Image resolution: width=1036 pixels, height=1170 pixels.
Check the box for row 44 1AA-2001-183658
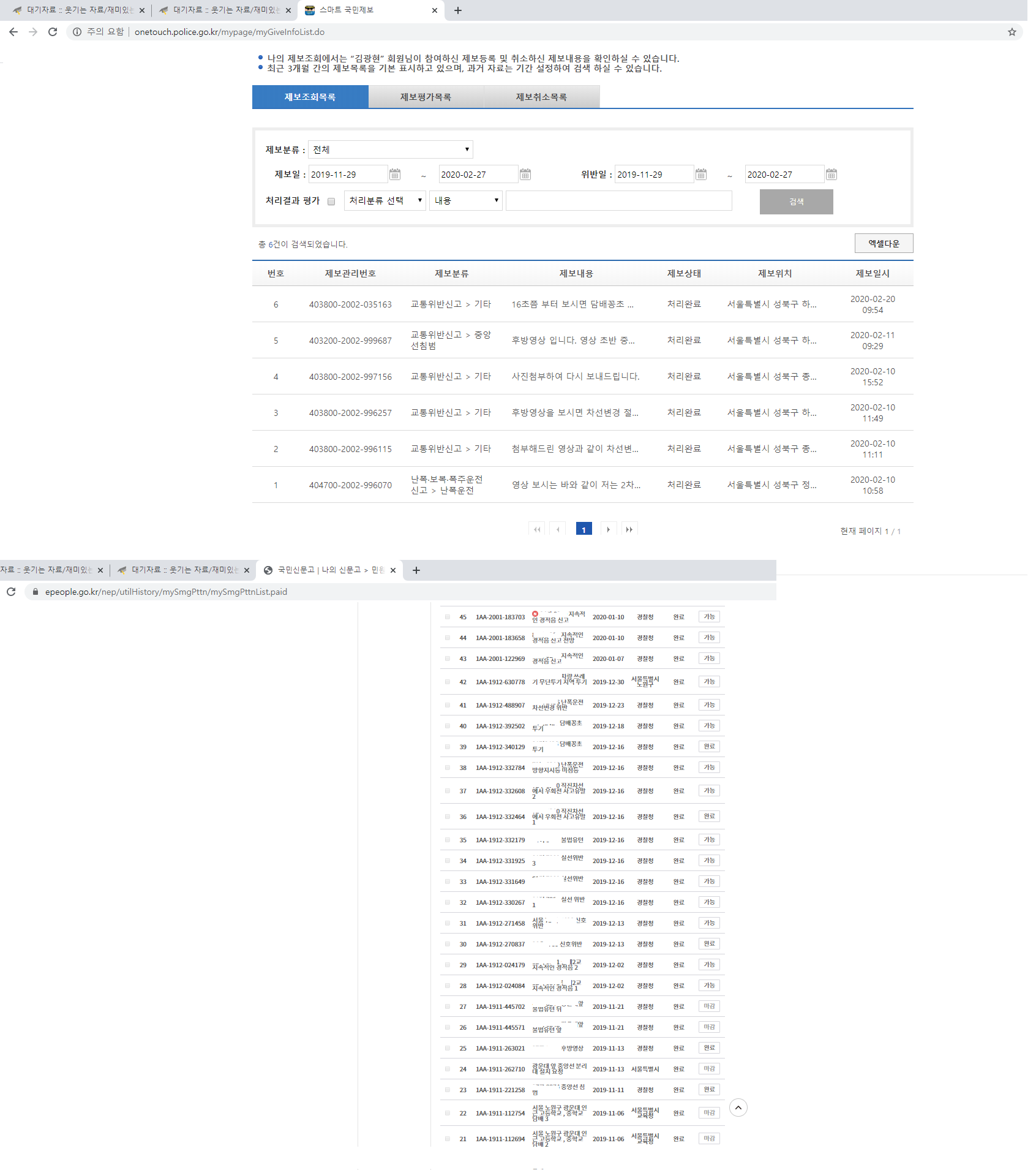pyautogui.click(x=448, y=638)
